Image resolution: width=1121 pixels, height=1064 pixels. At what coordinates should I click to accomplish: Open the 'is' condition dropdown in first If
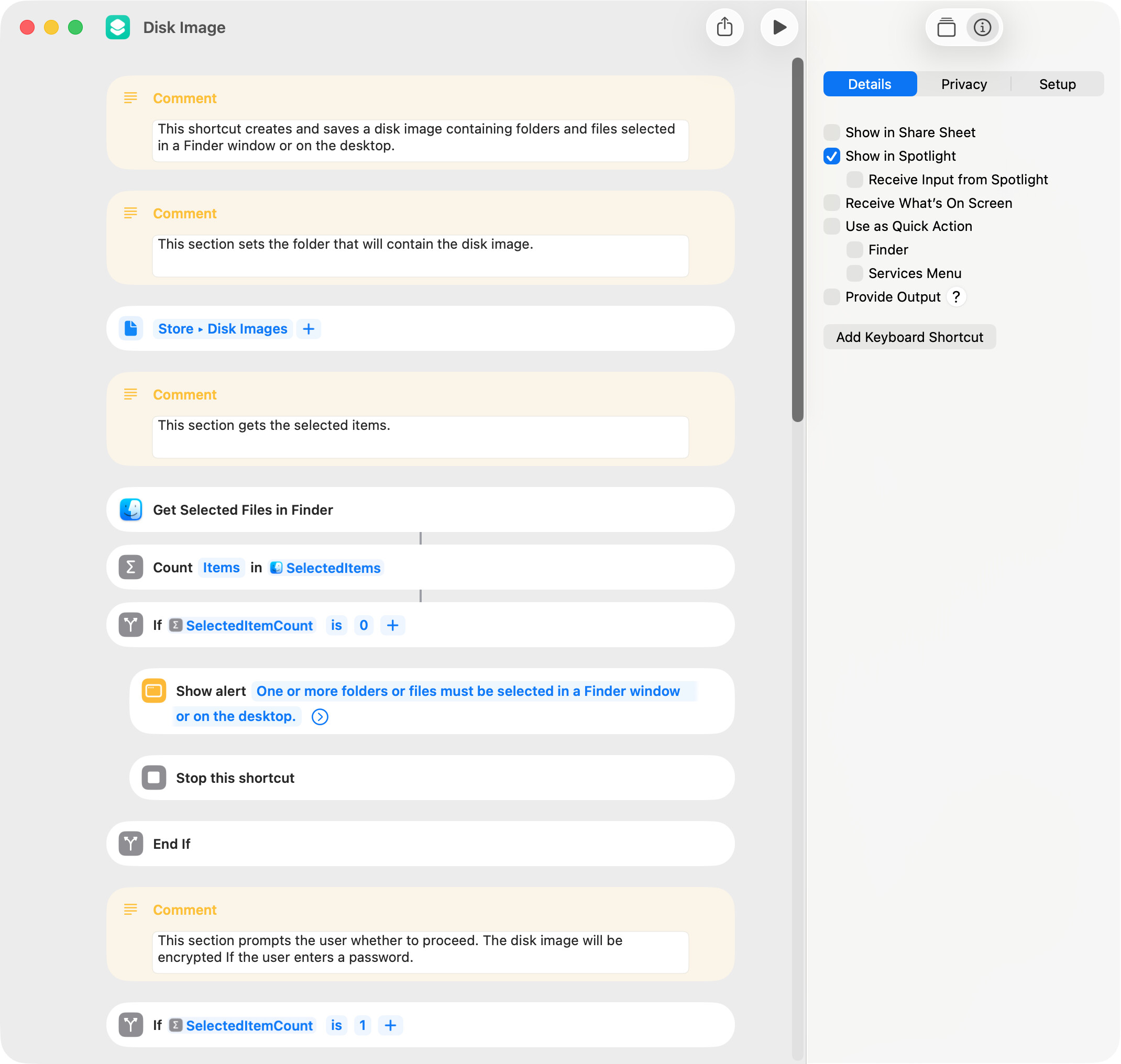coord(336,625)
